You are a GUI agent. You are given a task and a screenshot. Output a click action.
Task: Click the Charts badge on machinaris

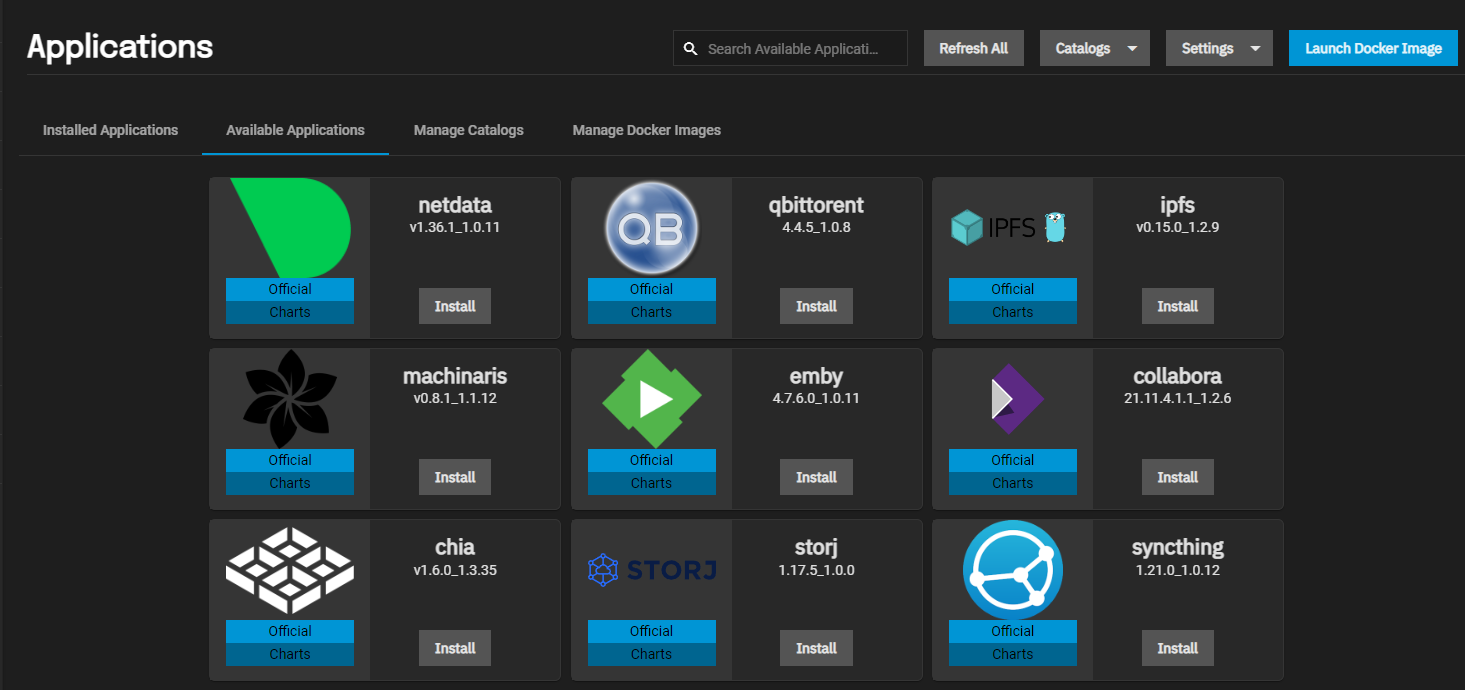point(290,483)
